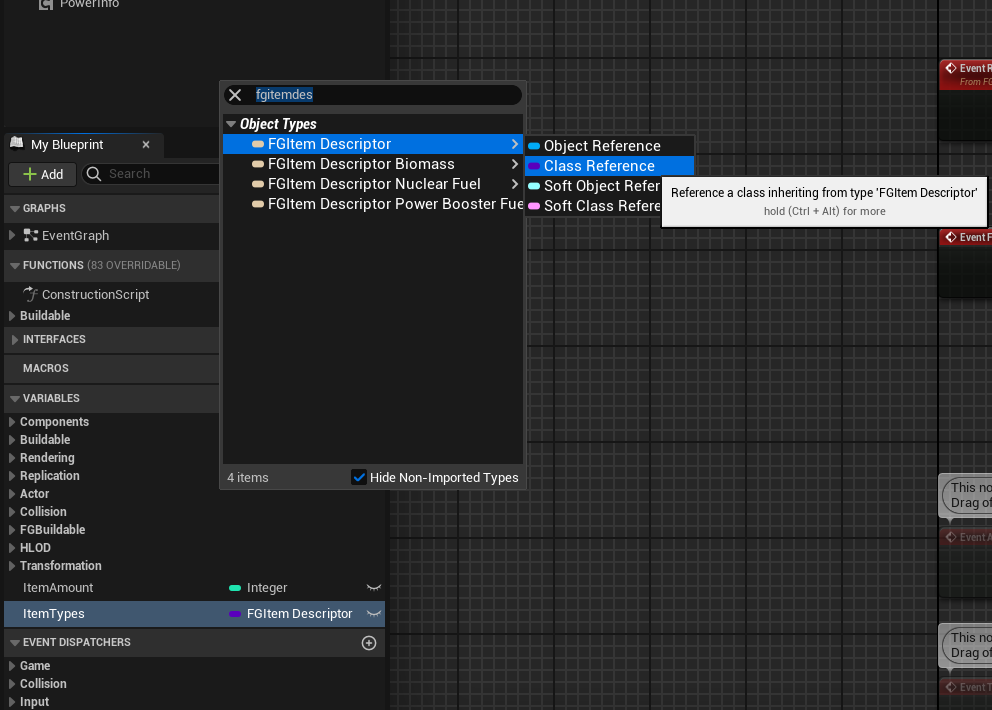Collapse the FUNCTIONS section
The image size is (992, 710).
pos(15,265)
